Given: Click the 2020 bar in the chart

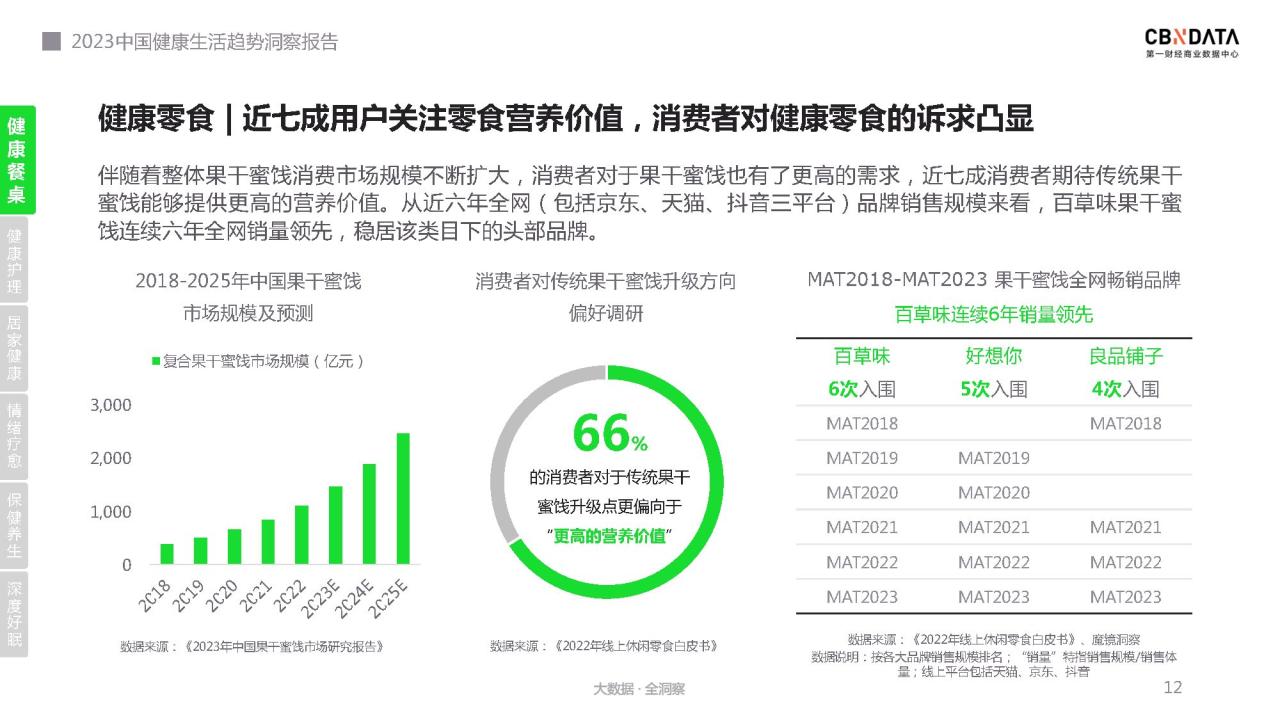Looking at the screenshot, I should 234,547.
